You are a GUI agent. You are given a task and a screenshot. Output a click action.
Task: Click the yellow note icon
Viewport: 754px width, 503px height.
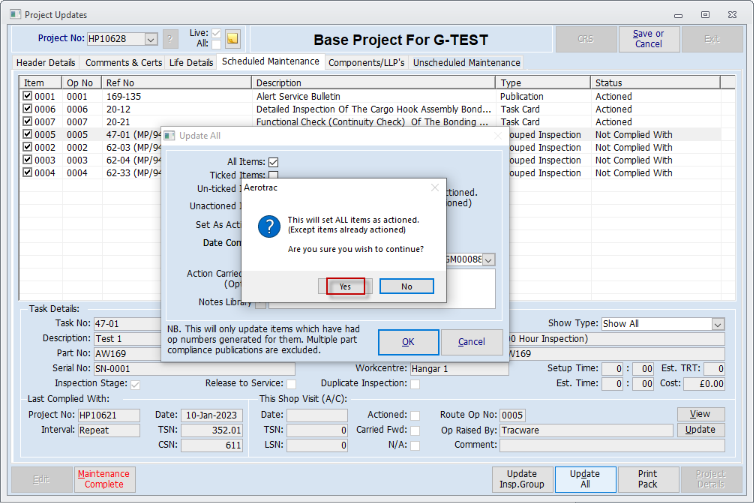[x=233, y=39]
